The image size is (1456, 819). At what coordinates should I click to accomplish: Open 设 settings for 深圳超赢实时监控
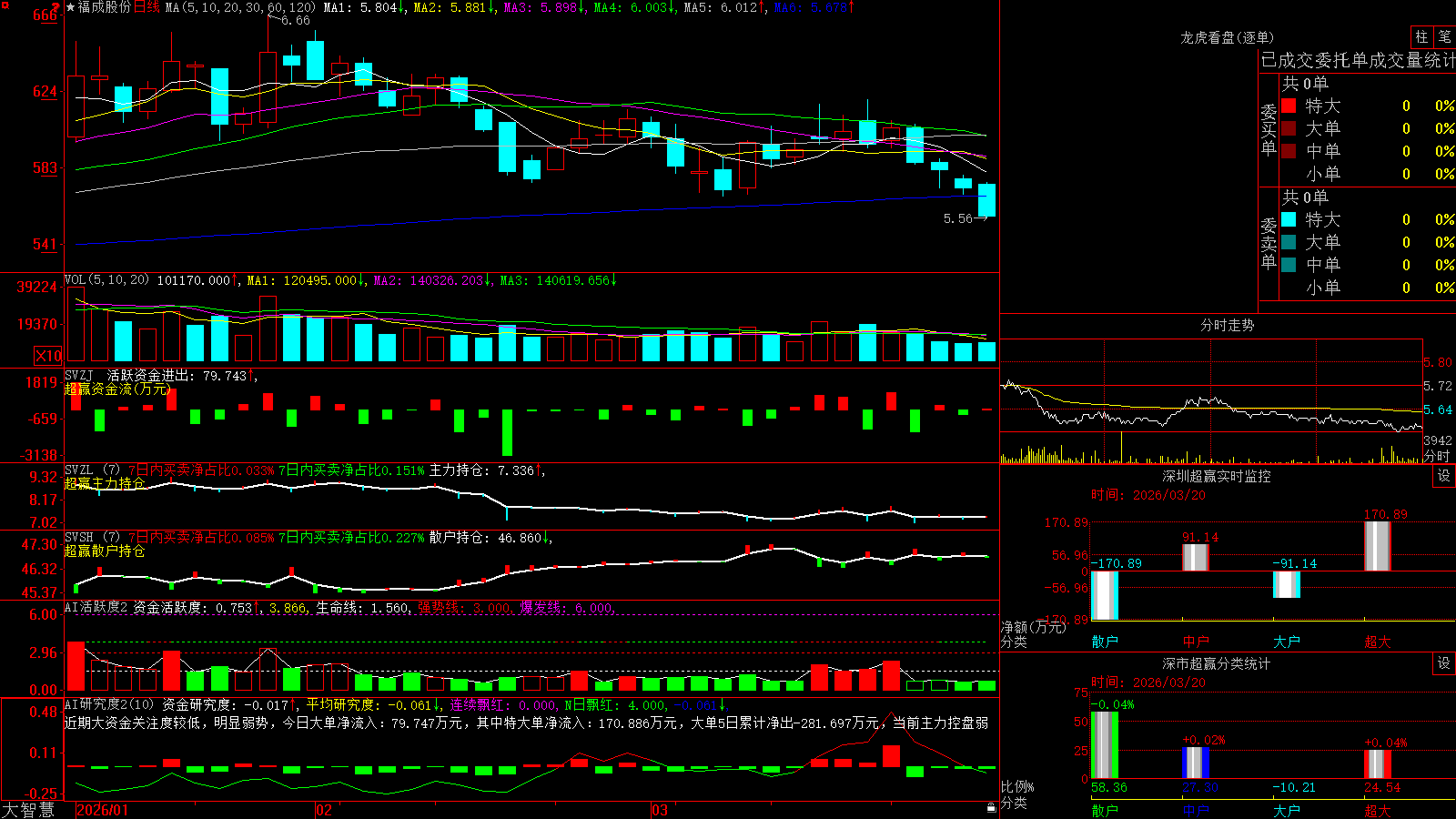click(x=1444, y=476)
